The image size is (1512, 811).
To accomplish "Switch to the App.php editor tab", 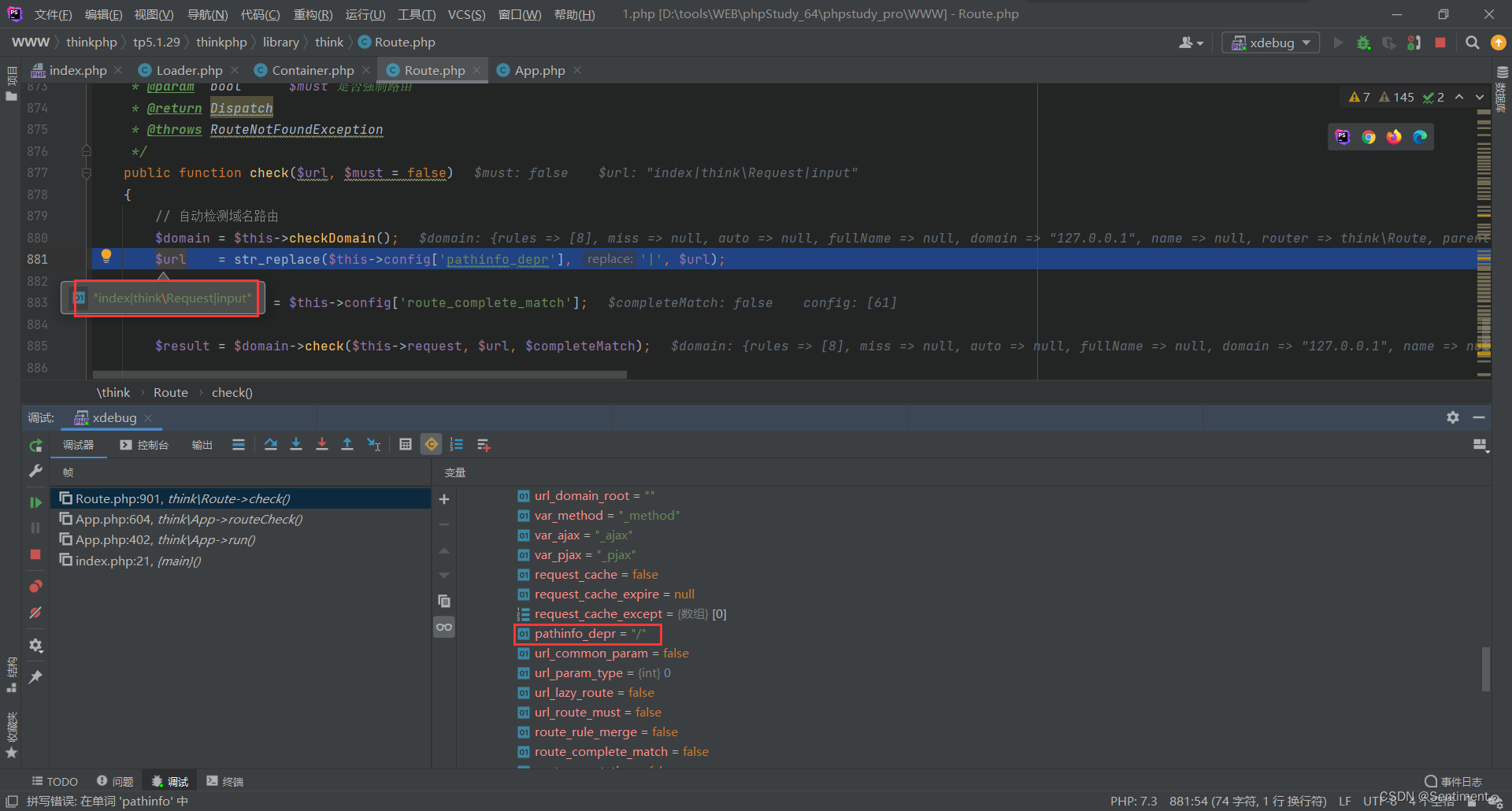I will click(539, 70).
